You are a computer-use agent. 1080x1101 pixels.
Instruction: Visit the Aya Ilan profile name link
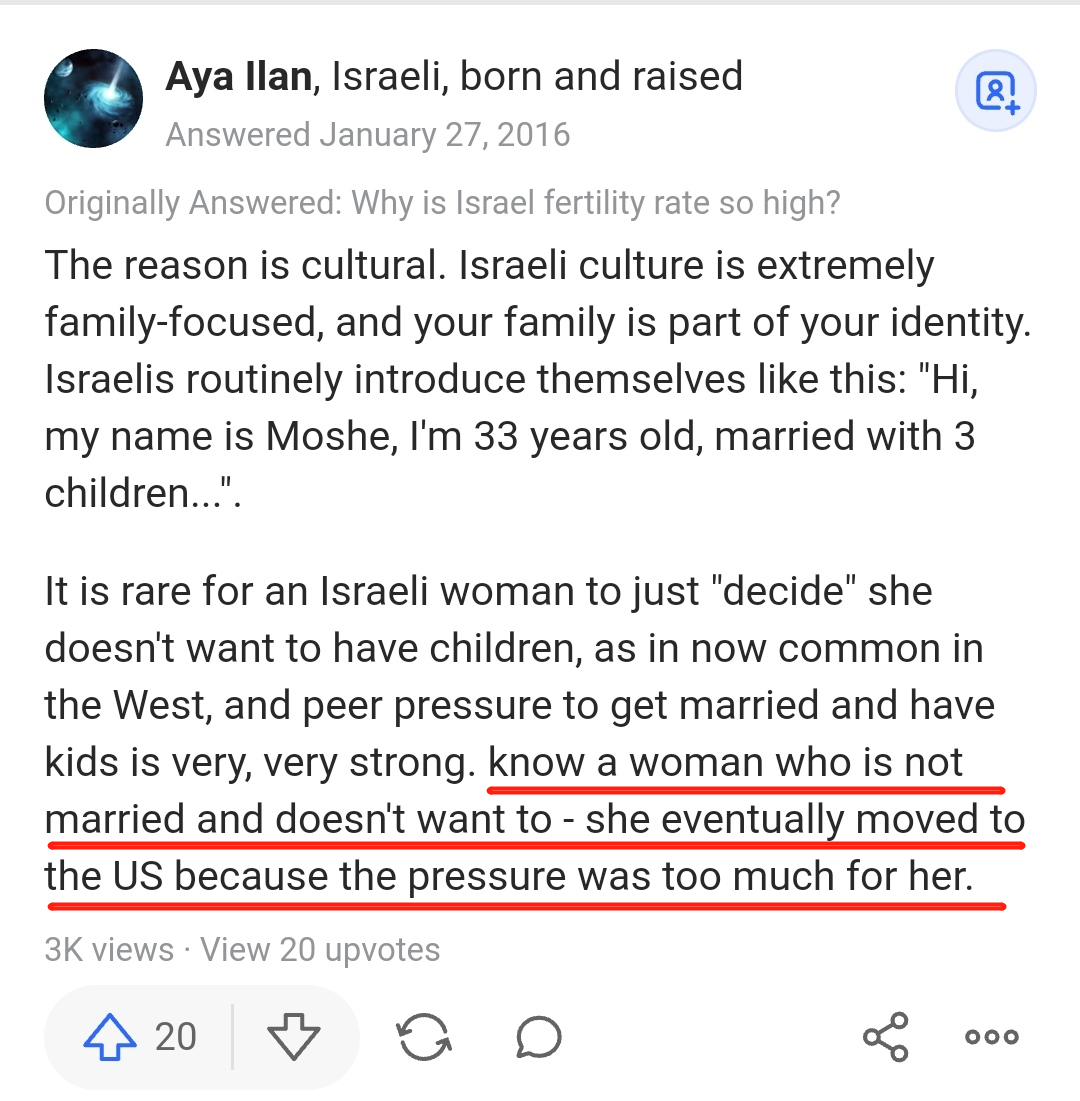(x=238, y=76)
